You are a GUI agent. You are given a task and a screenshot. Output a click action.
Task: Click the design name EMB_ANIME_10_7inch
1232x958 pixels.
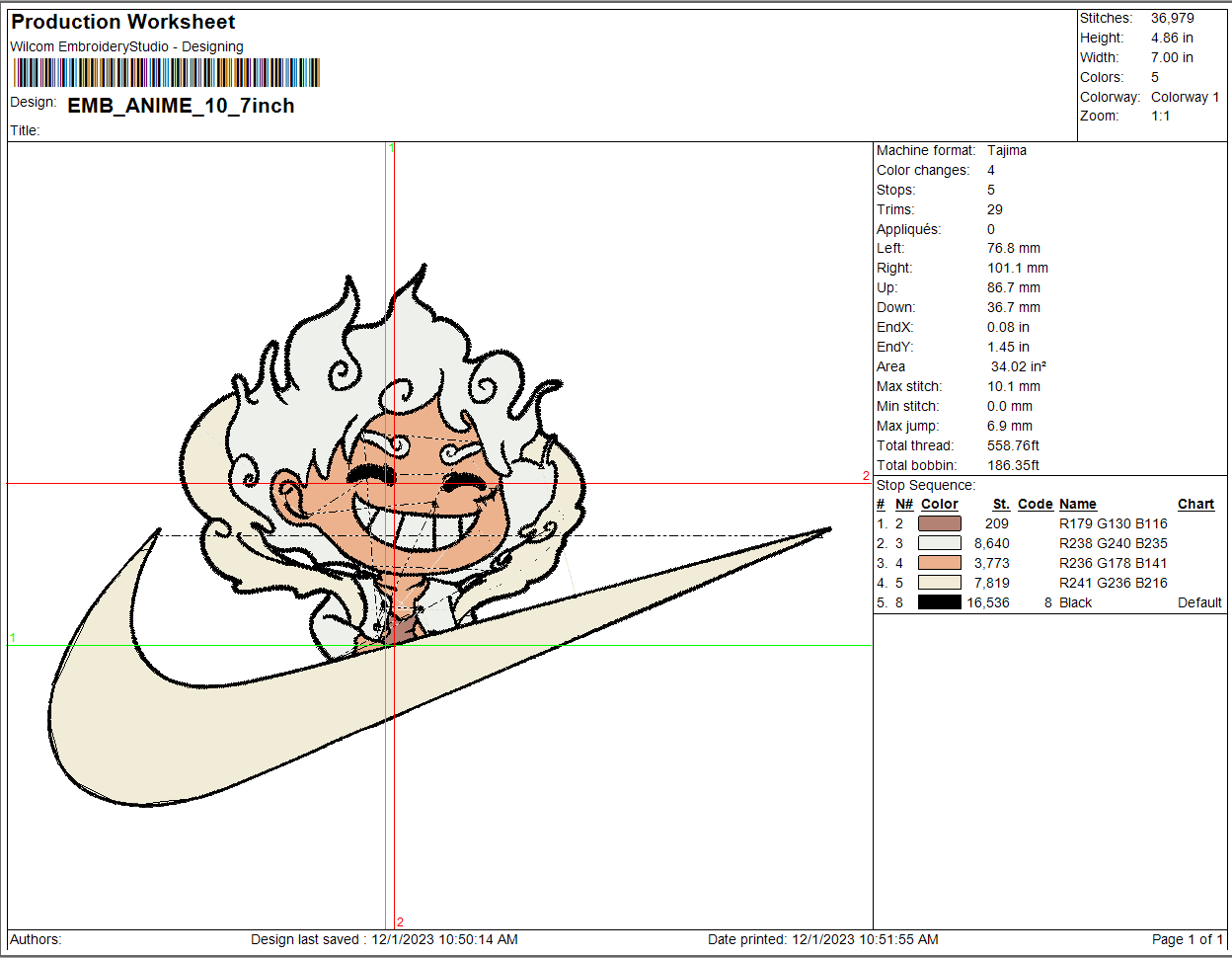[181, 106]
